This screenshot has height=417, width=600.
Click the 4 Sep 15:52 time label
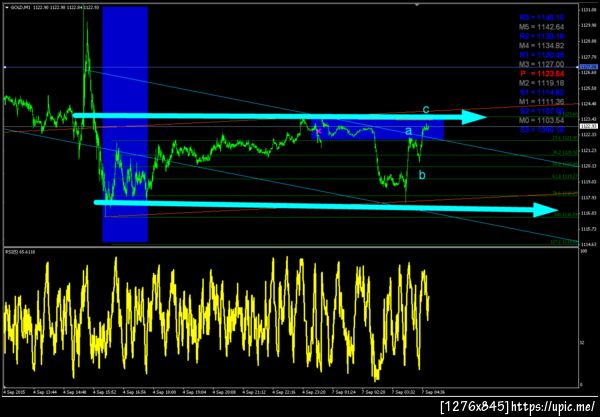tap(105, 392)
